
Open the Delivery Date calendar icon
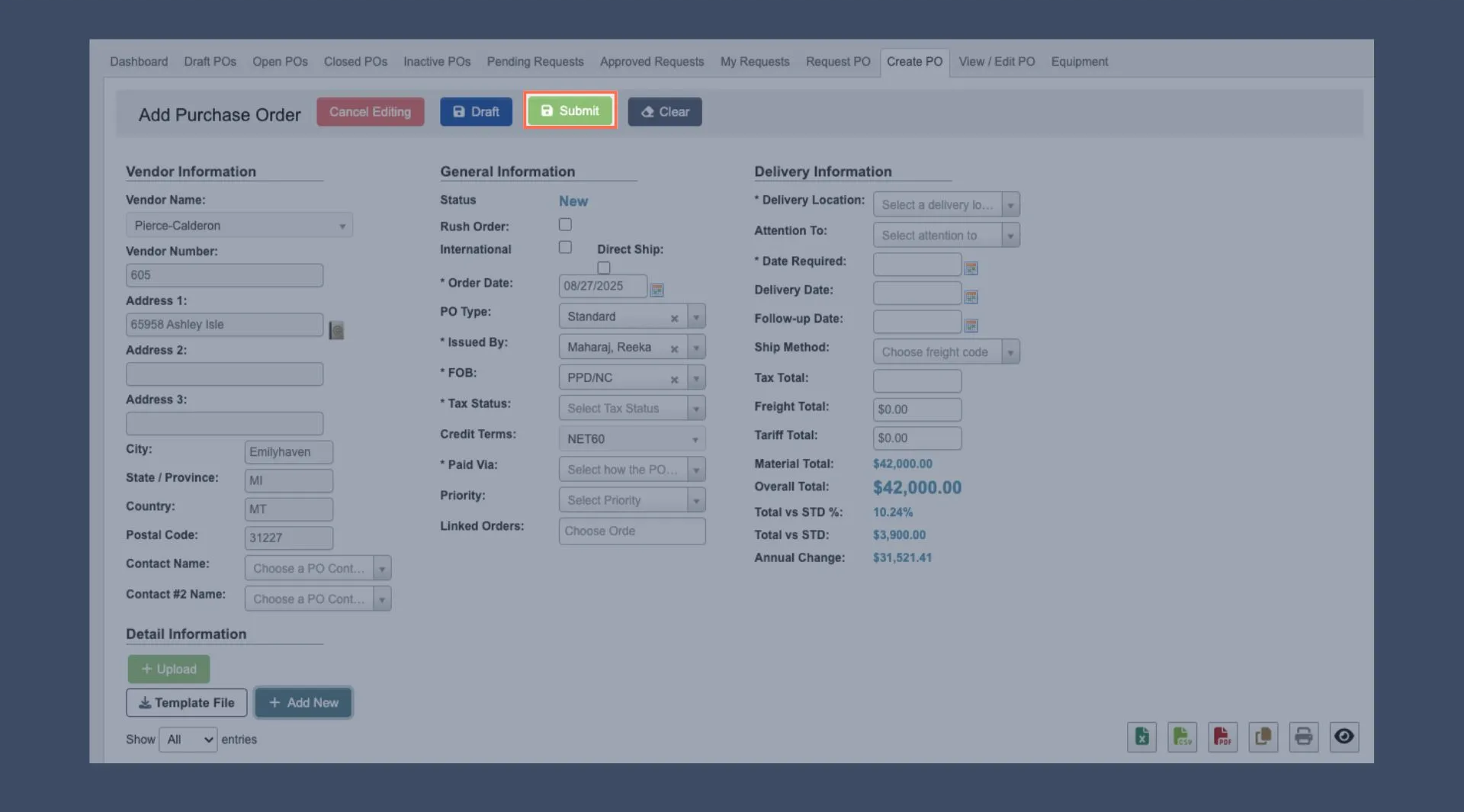971,297
